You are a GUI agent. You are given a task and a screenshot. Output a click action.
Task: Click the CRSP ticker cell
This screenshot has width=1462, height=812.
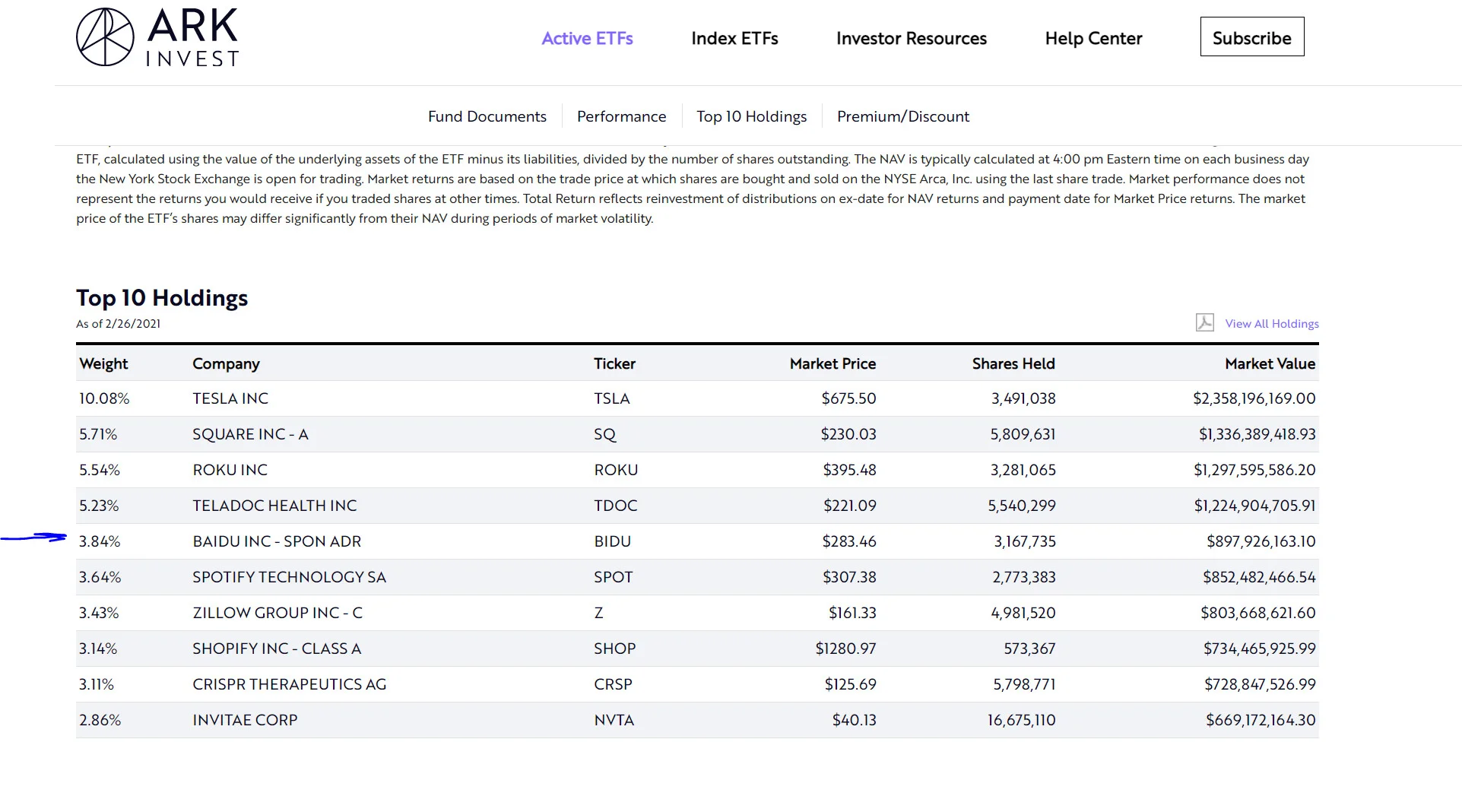click(613, 684)
